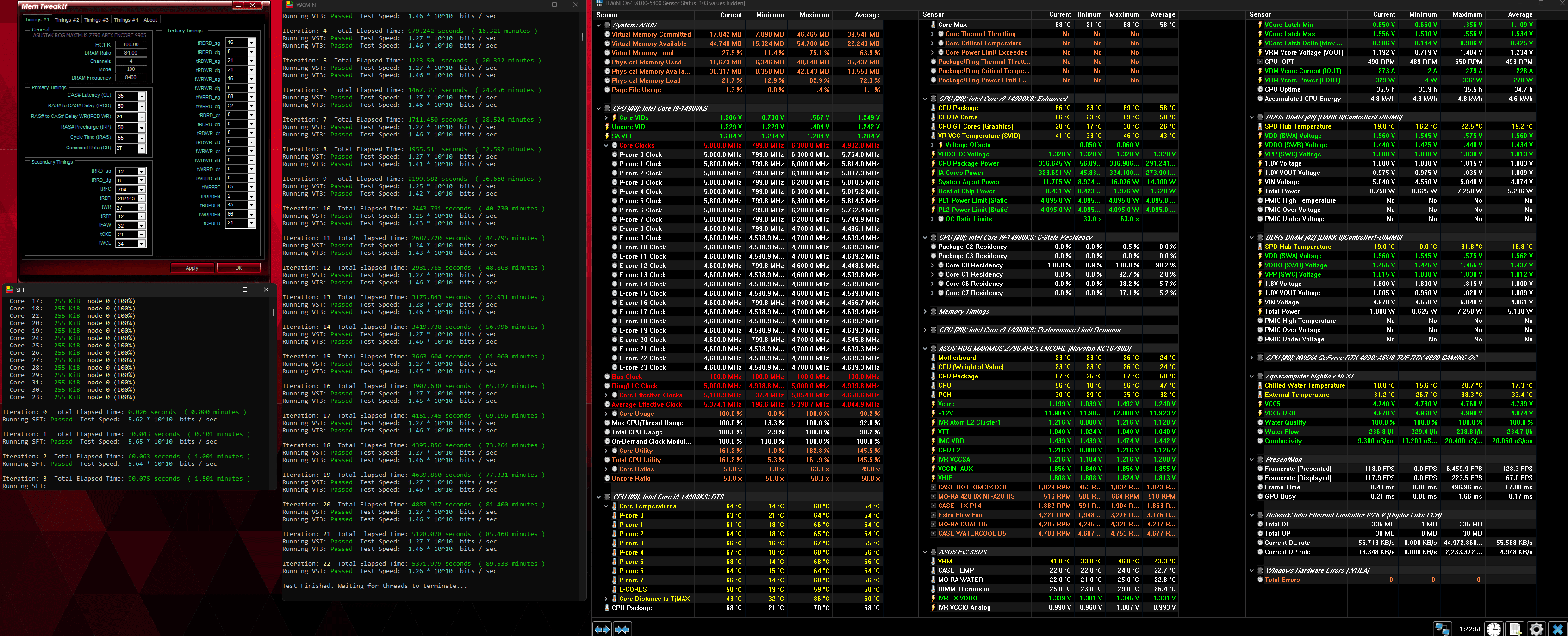This screenshot has width=1568, height=636.
Task: Click the HWiNFO64 title bar icon
Action: 598,4
